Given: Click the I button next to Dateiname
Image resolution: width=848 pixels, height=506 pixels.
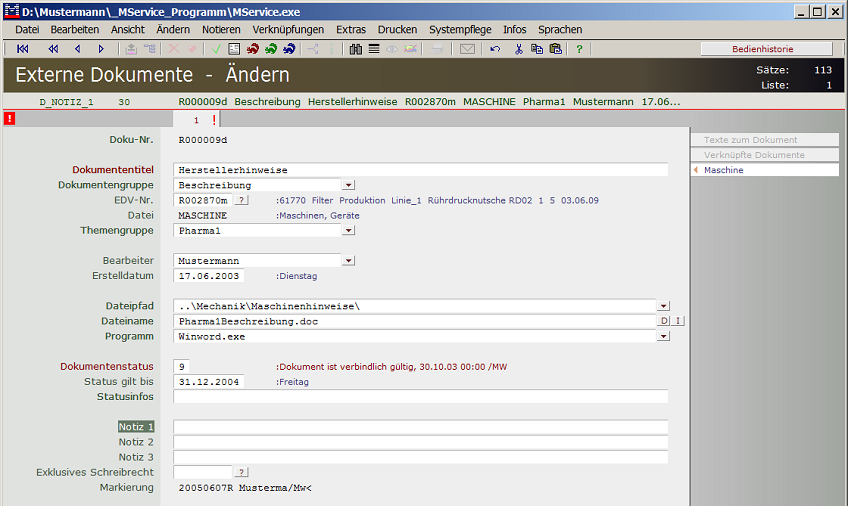Looking at the screenshot, I should (678, 321).
